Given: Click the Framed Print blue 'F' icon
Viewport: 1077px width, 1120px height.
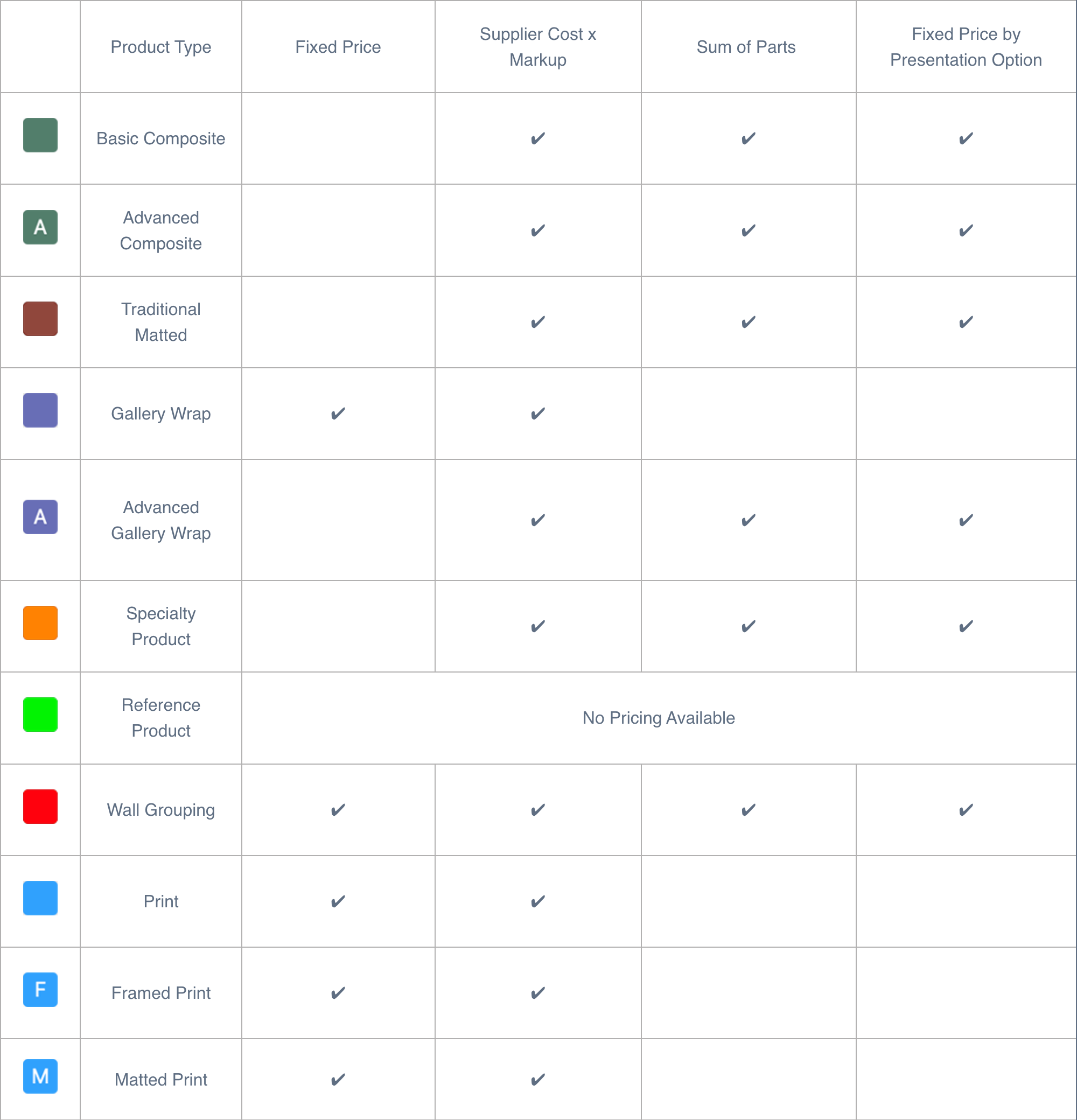Looking at the screenshot, I should [40, 990].
